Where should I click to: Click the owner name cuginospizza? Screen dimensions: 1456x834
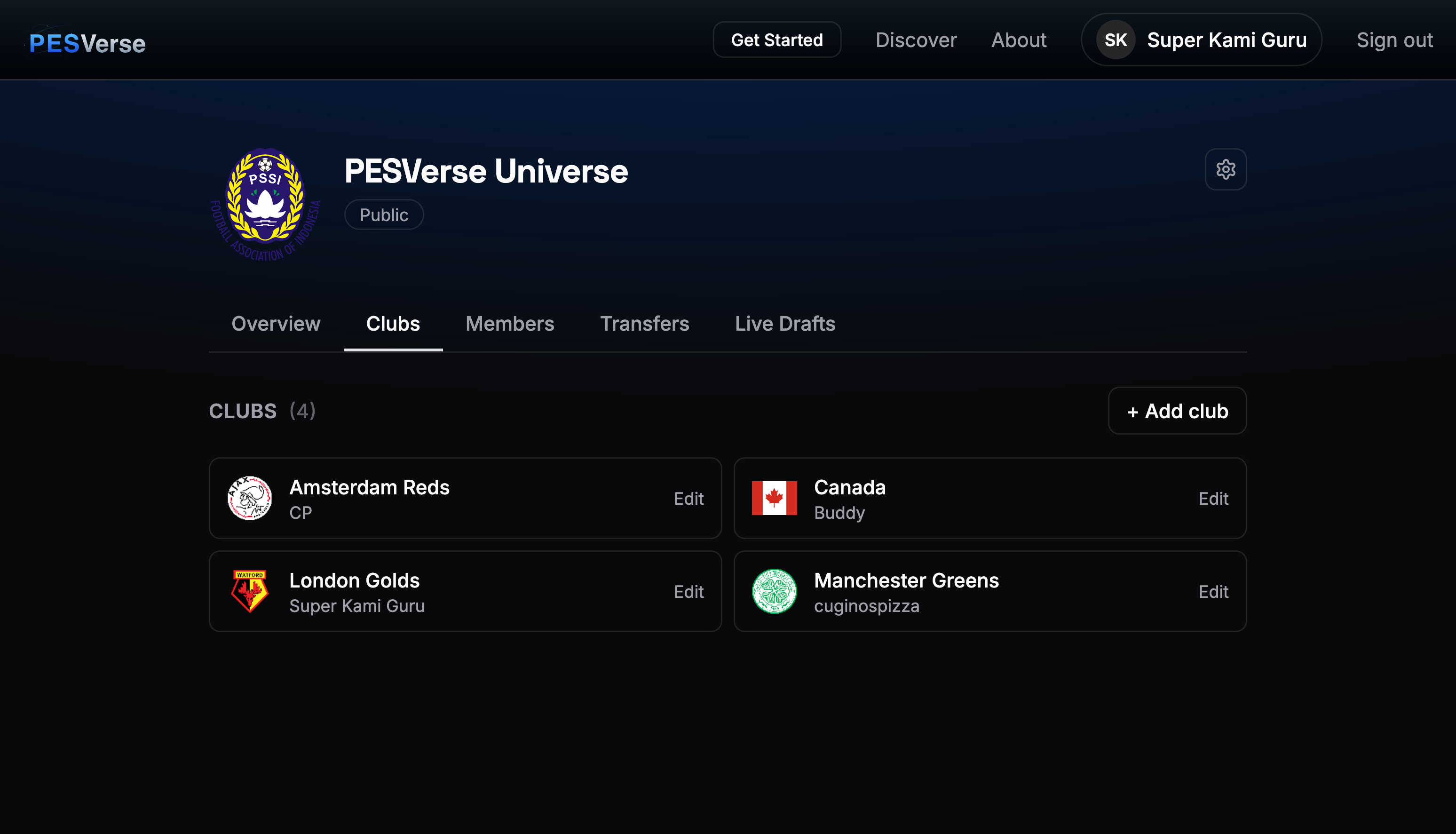(867, 606)
